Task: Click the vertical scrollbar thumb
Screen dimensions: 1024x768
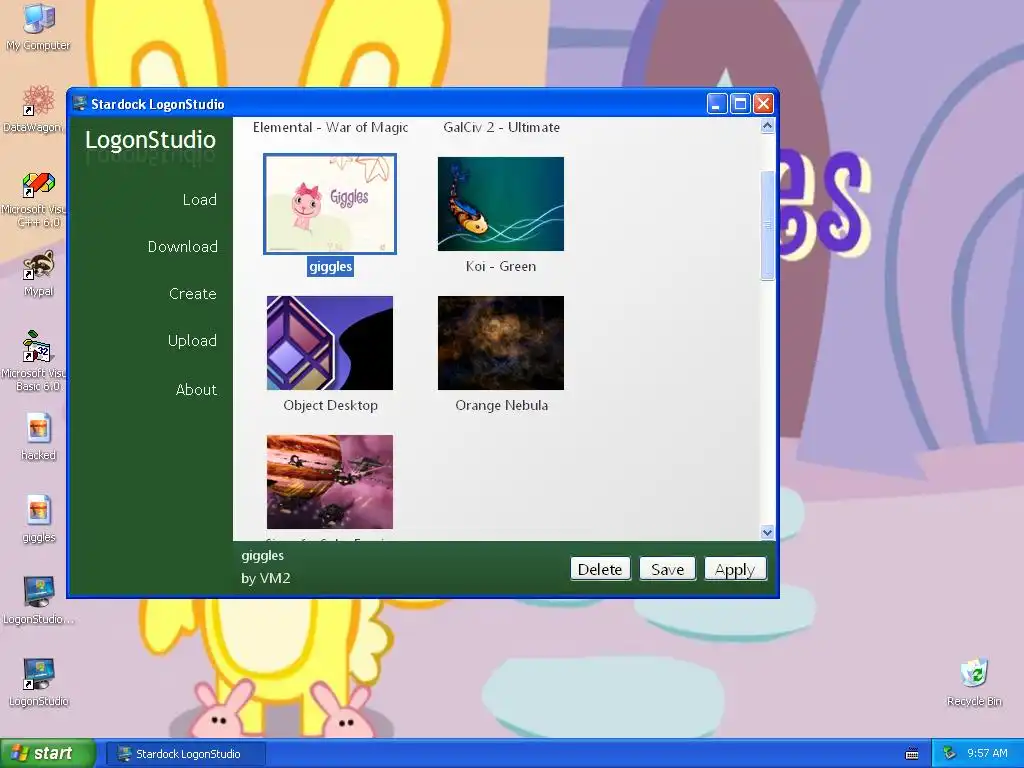Action: 767,225
